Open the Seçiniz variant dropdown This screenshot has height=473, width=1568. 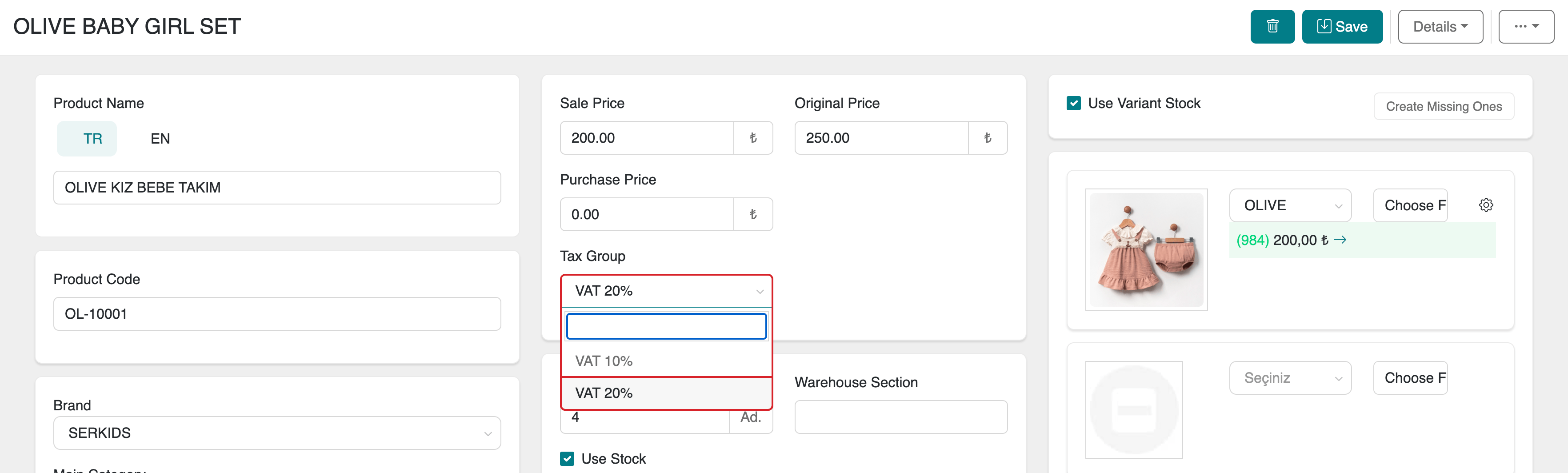click(x=1290, y=378)
